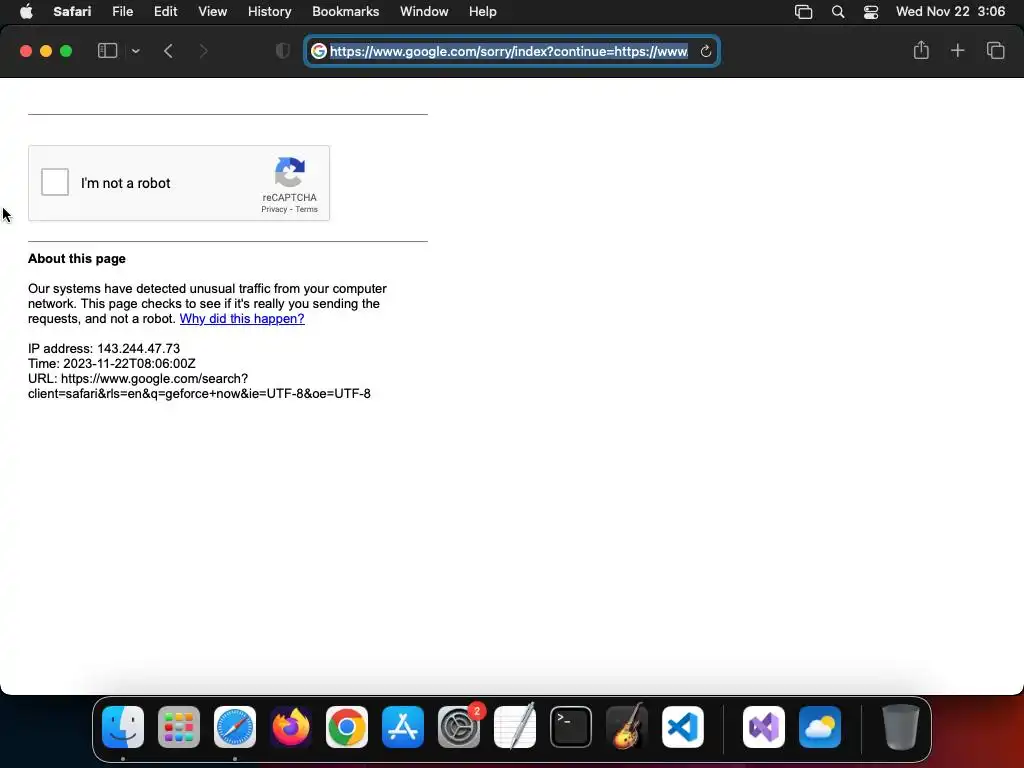Click the Google favicon in address bar

pyautogui.click(x=319, y=51)
